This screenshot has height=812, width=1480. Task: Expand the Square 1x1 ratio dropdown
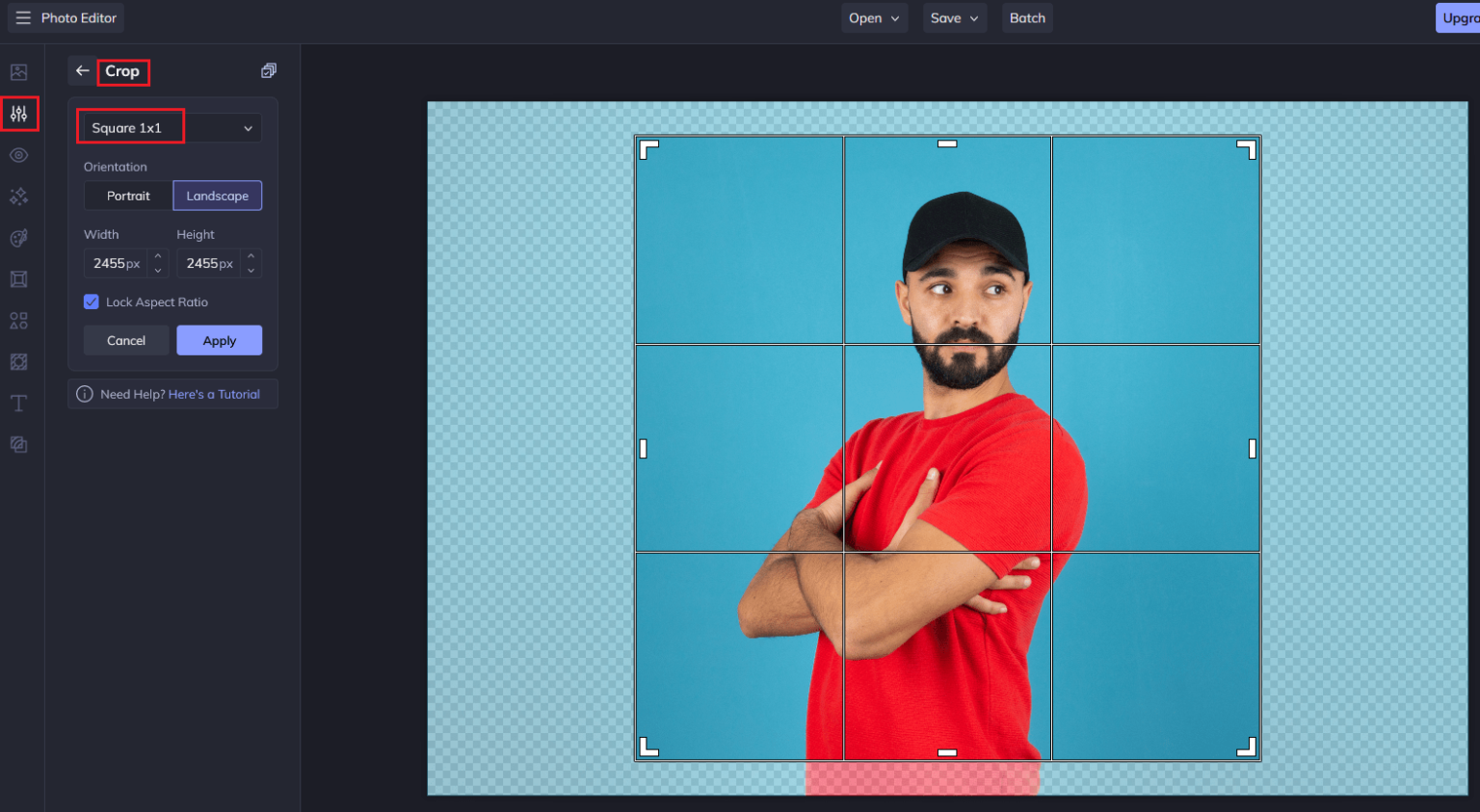[x=171, y=128]
